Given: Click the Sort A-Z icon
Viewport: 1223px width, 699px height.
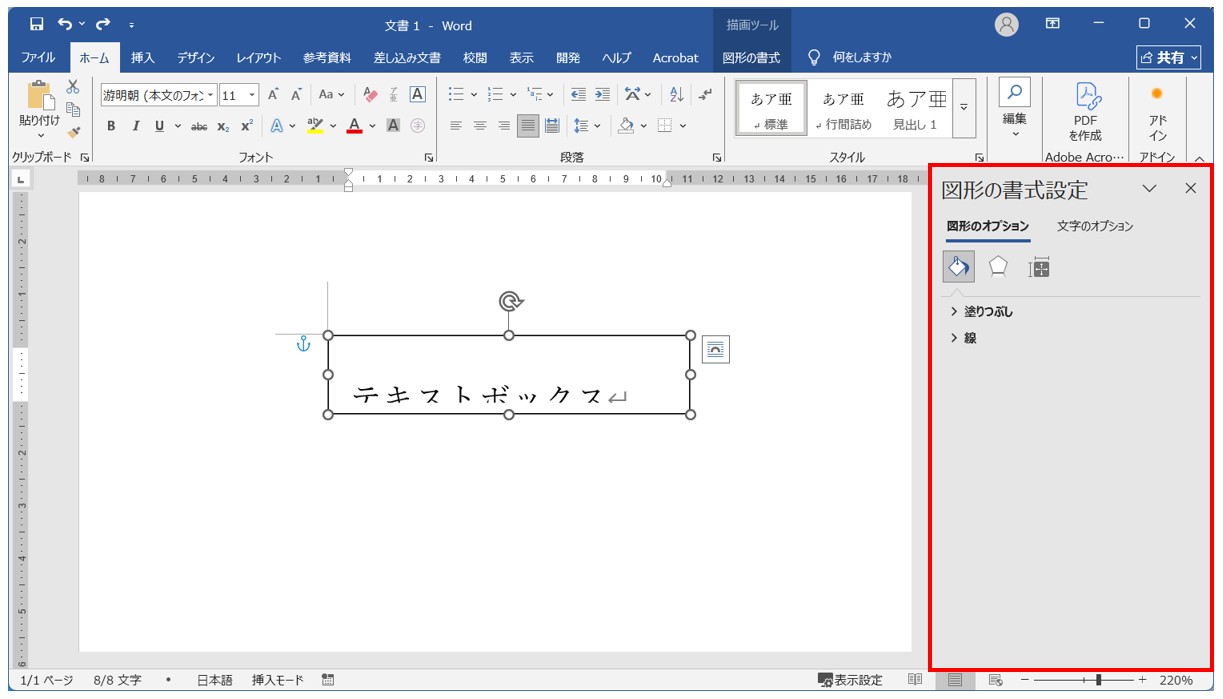Looking at the screenshot, I should pos(677,95).
